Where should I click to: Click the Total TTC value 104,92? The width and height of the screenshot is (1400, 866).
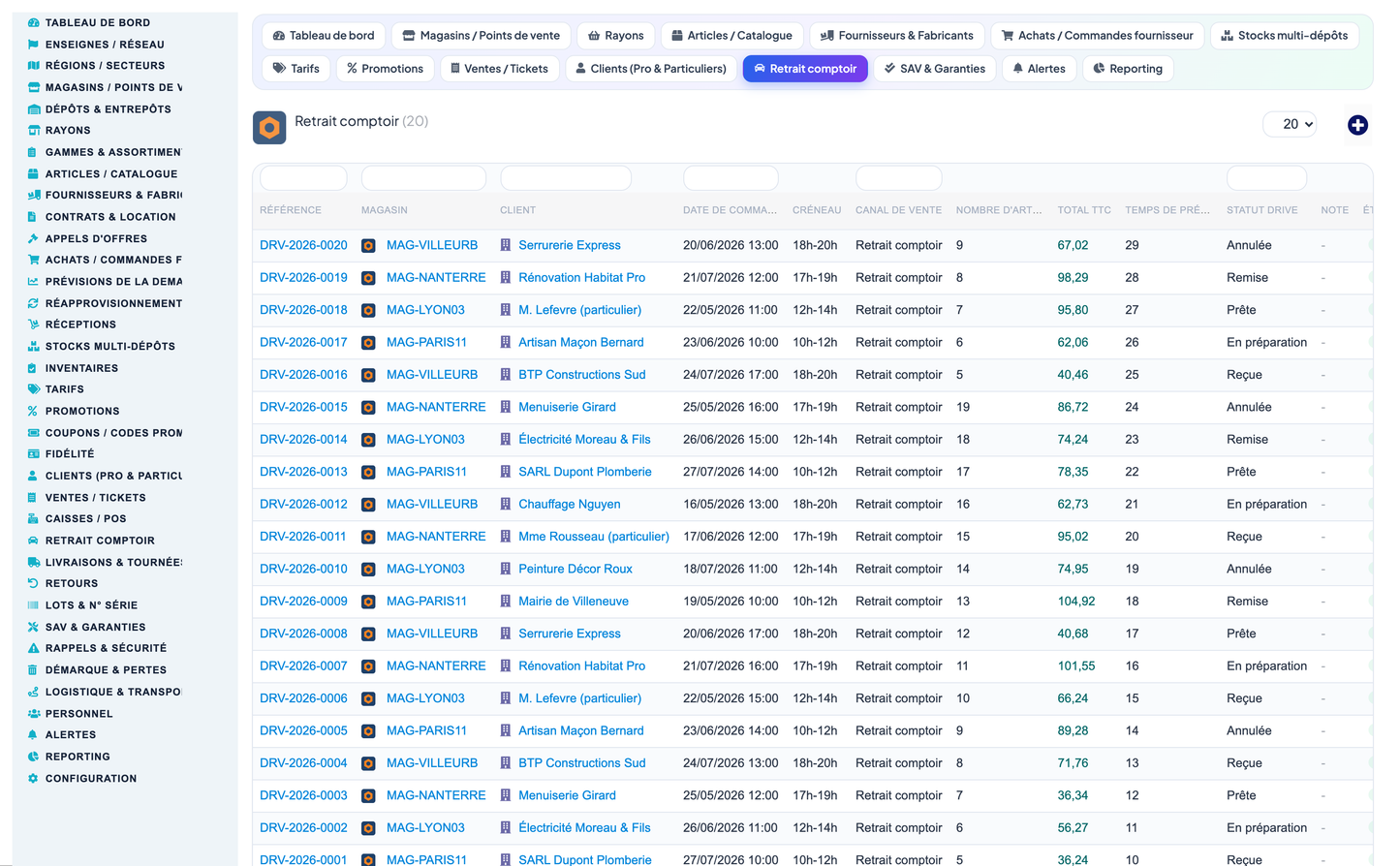click(x=1076, y=602)
